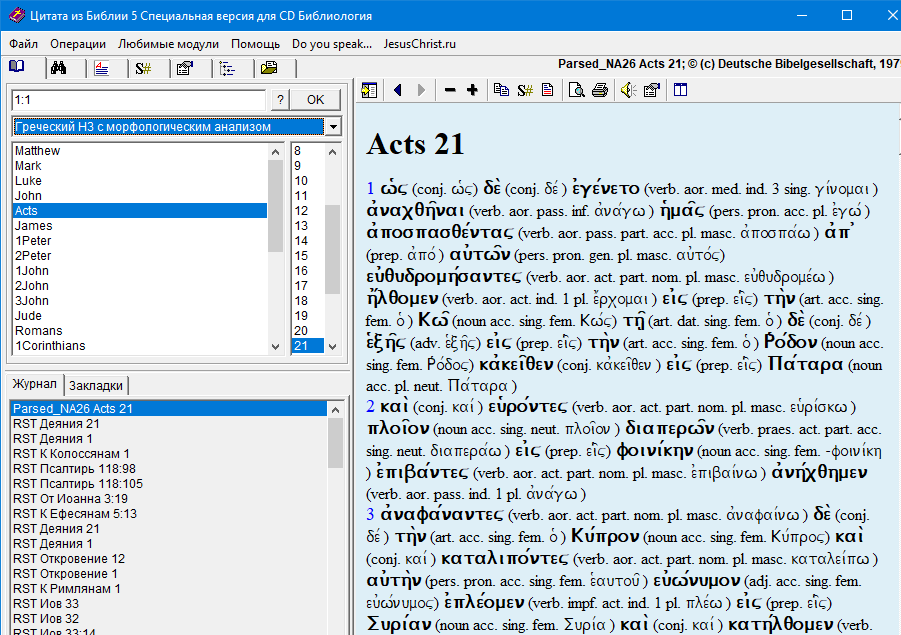This screenshot has height=635, width=901.
Task: Click the 1:1 verse reference field
Action: (x=138, y=99)
